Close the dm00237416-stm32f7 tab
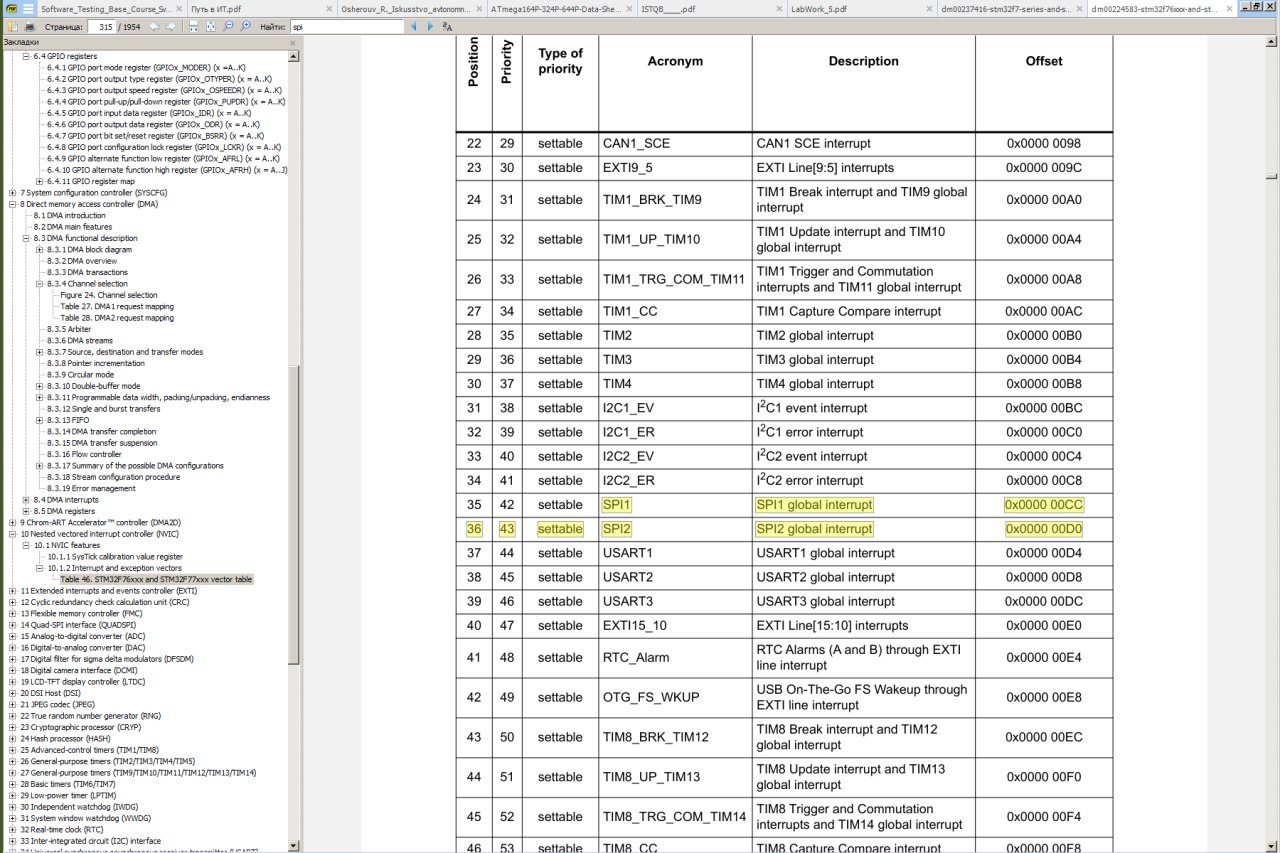The height and width of the screenshot is (853, 1280). click(1078, 8)
